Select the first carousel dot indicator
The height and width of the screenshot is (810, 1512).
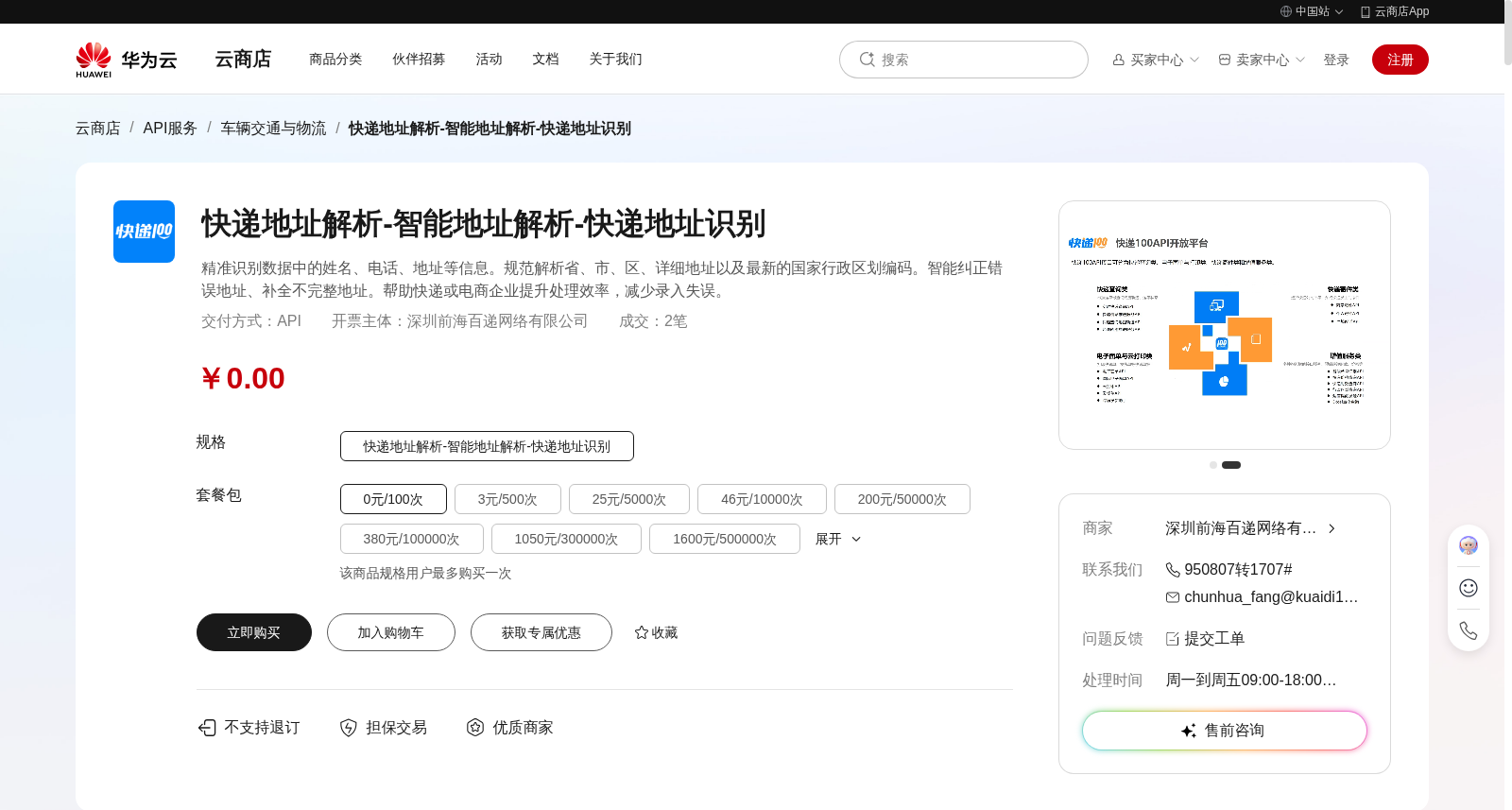[1213, 465]
